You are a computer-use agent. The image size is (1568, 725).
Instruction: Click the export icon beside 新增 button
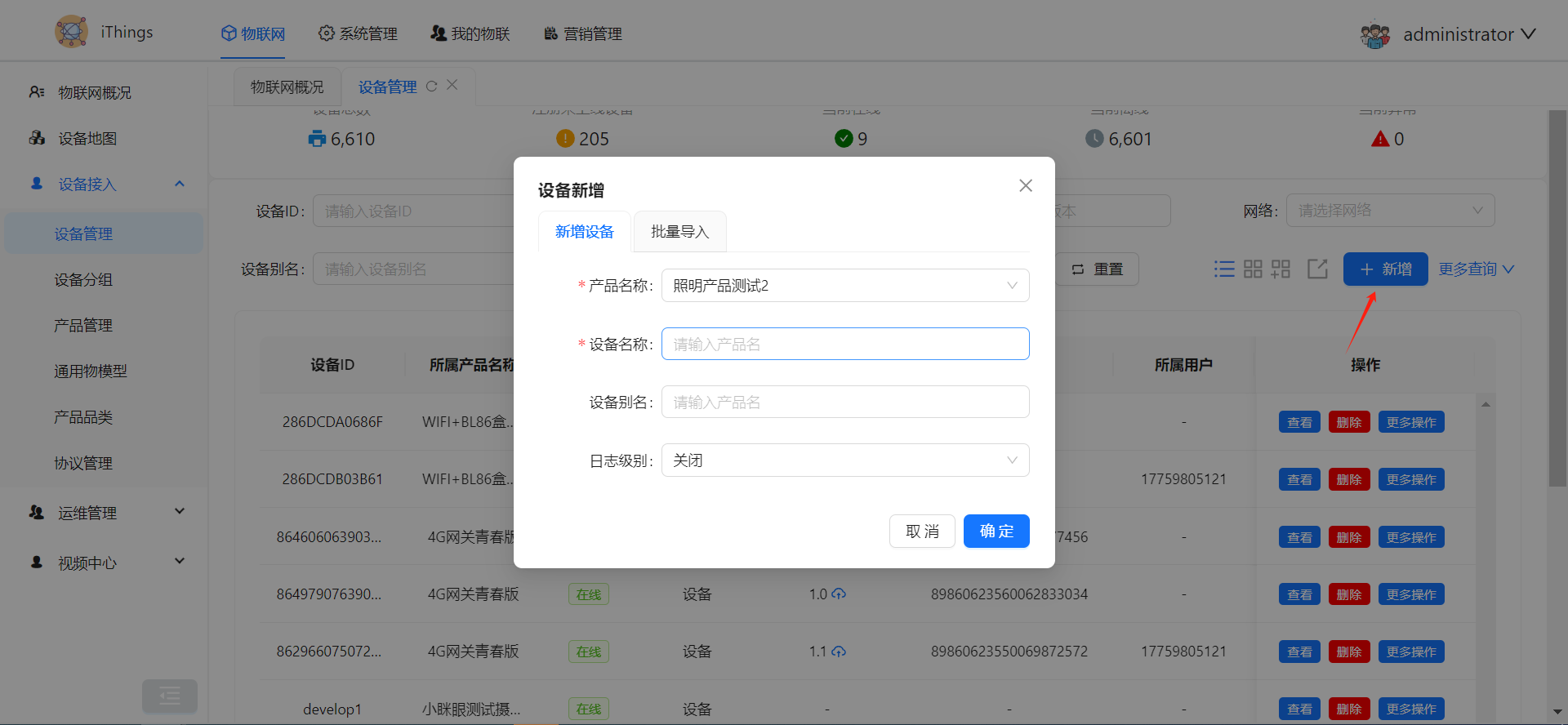pyautogui.click(x=1317, y=269)
